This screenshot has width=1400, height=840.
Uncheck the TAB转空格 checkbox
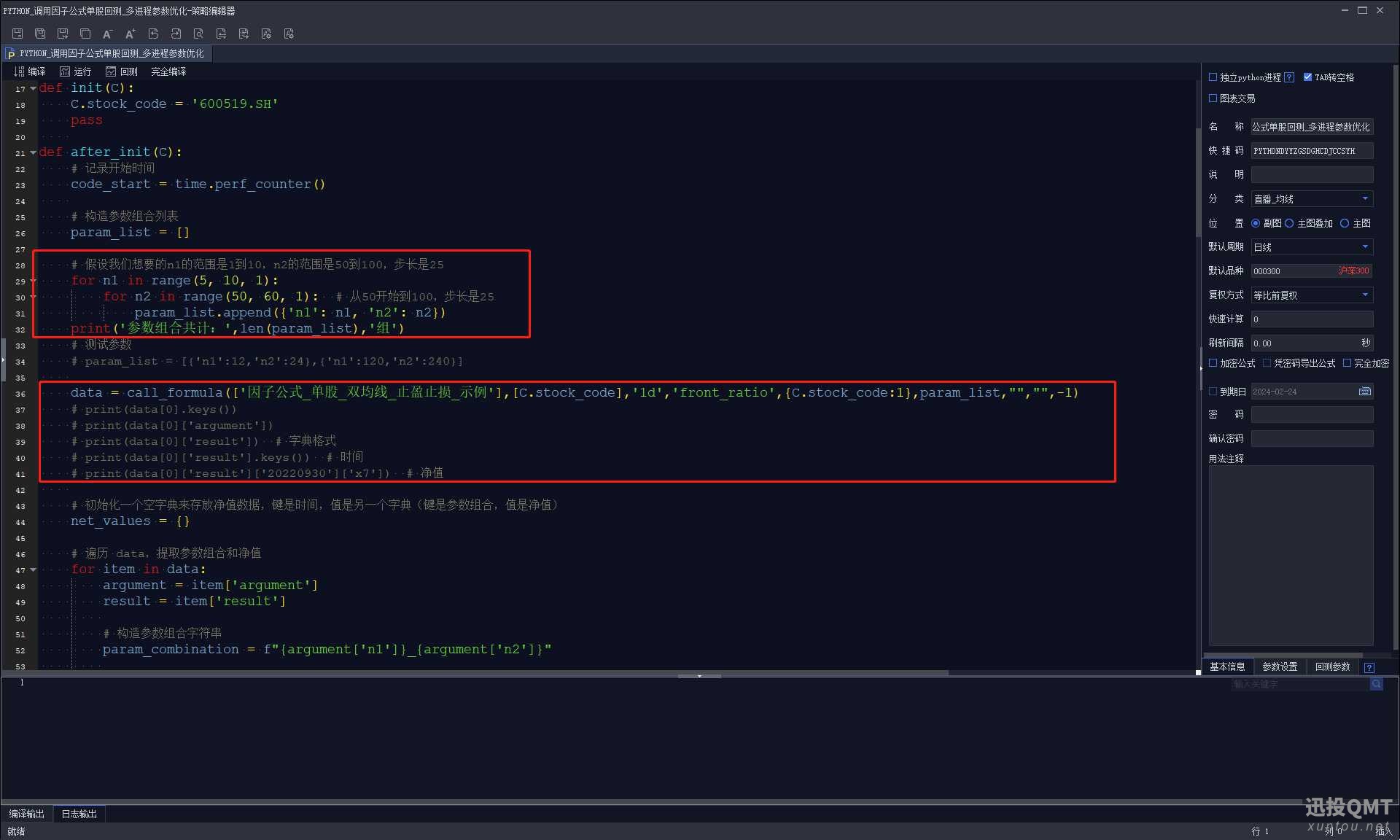[1307, 77]
